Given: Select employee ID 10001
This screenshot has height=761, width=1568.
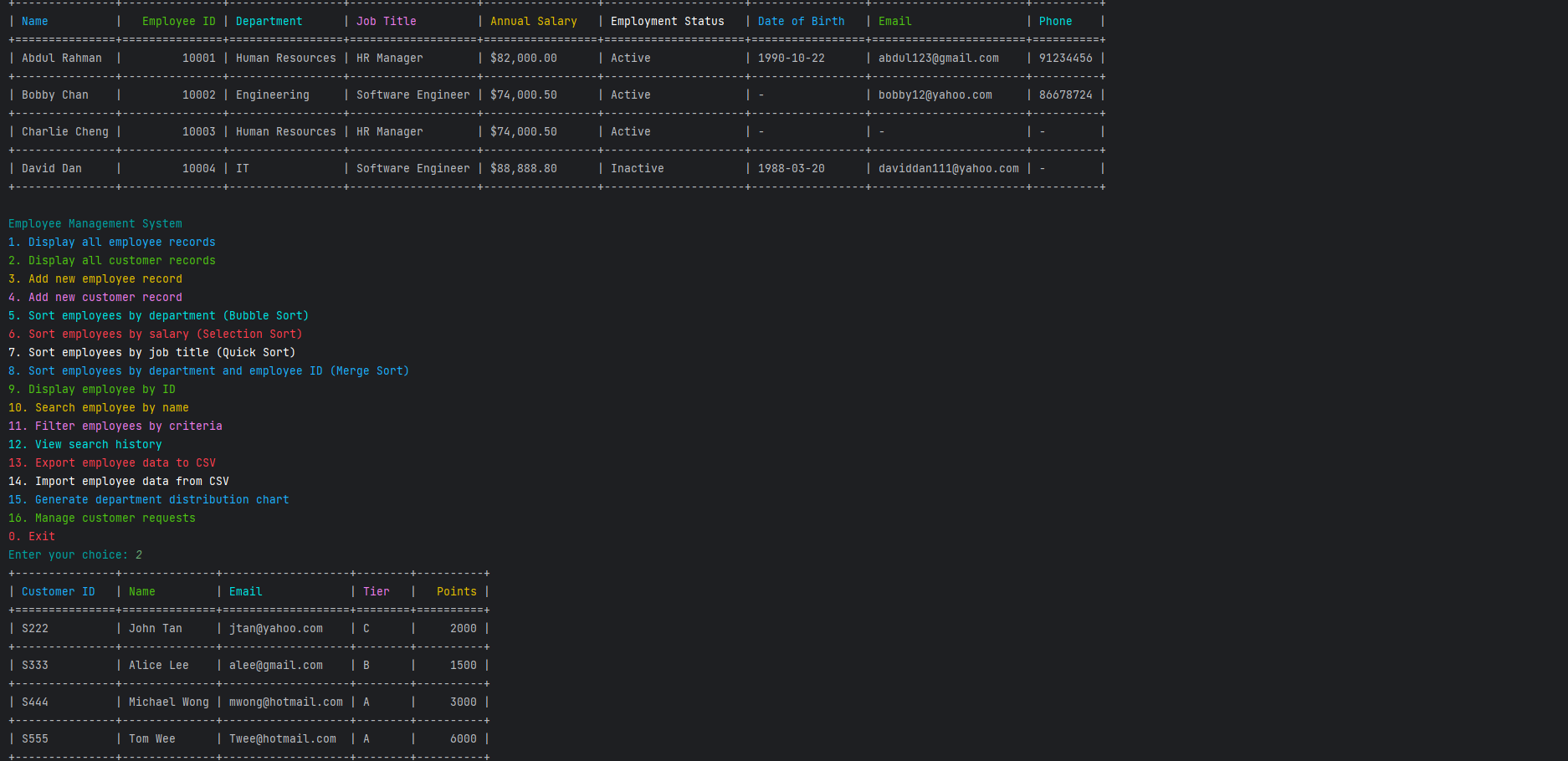Looking at the screenshot, I should tap(199, 58).
